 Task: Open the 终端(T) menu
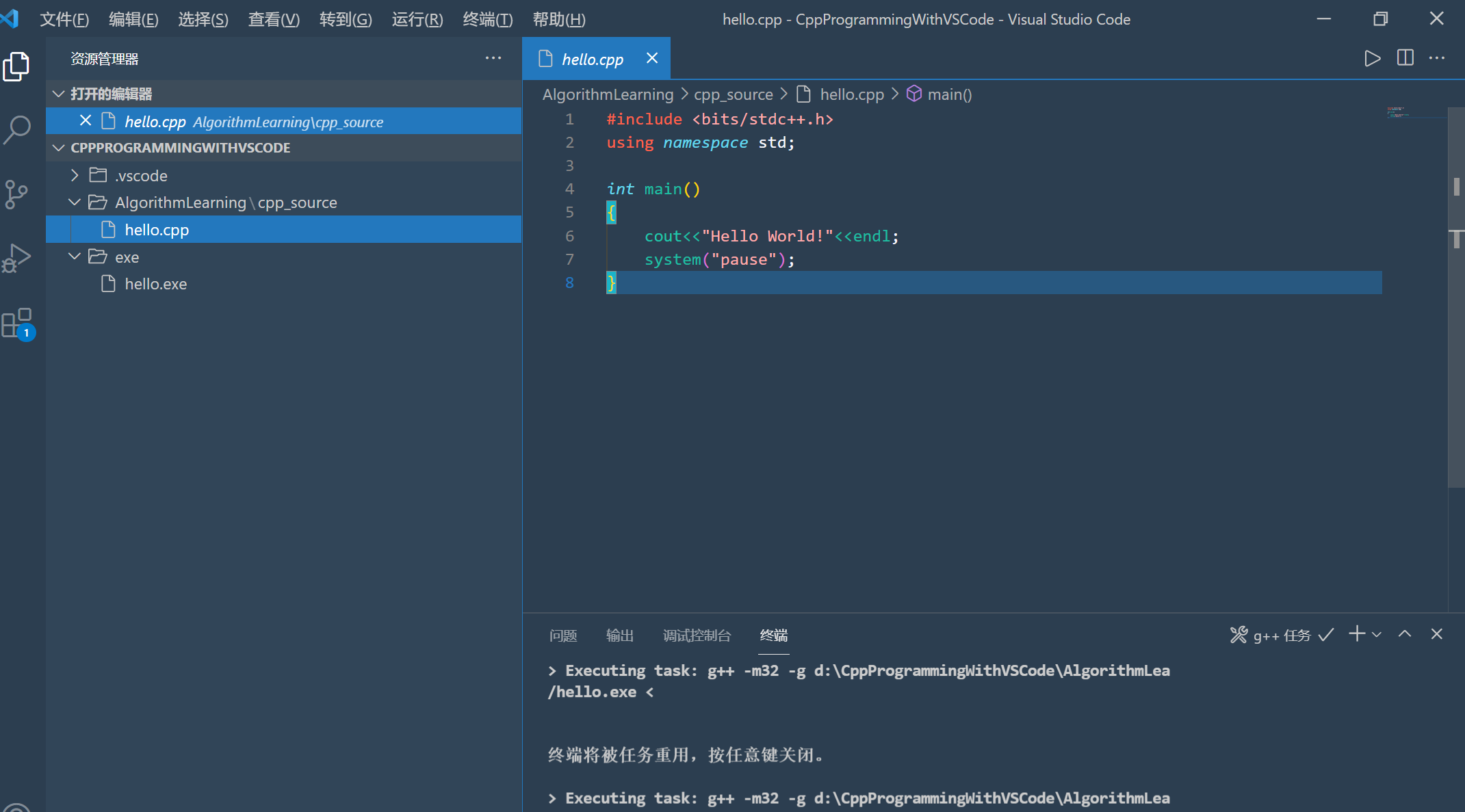(x=487, y=19)
